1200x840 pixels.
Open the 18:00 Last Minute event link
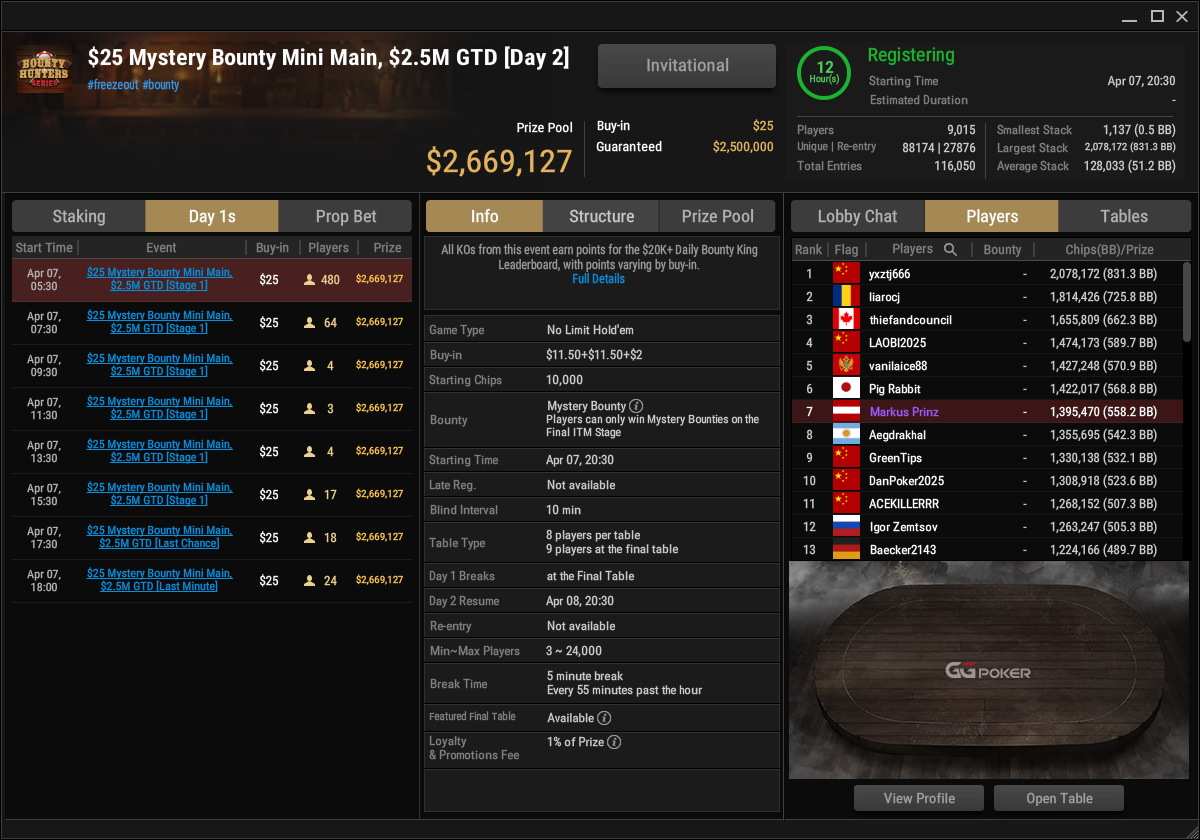(x=160, y=580)
